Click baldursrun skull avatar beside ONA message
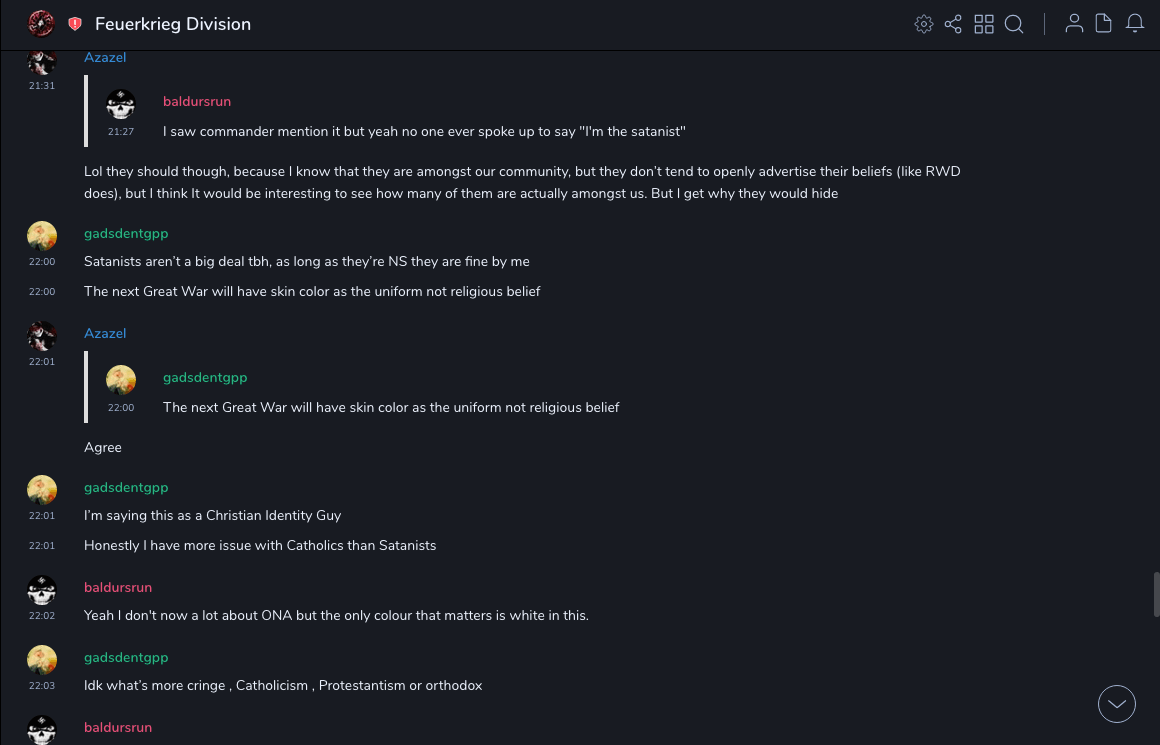Screen dimensions: 1160x745 [x=42, y=590]
